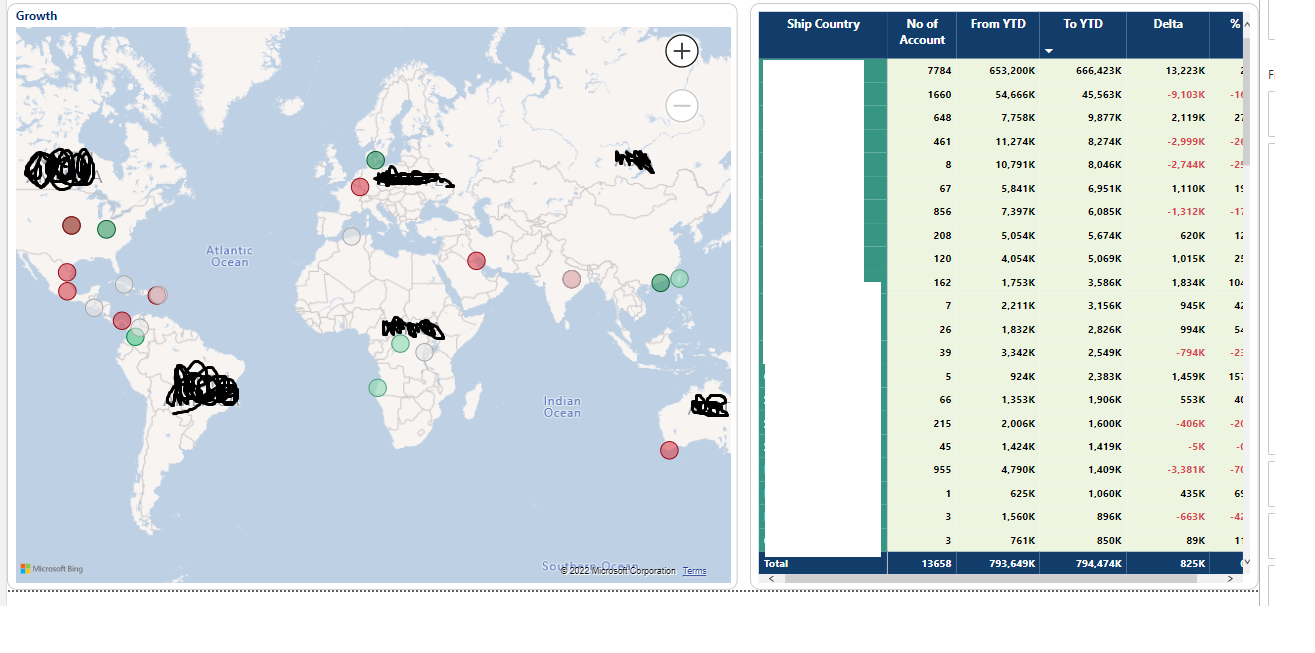Click the map zoom in plus button
The width and height of the screenshot is (1315, 653).
682,51
